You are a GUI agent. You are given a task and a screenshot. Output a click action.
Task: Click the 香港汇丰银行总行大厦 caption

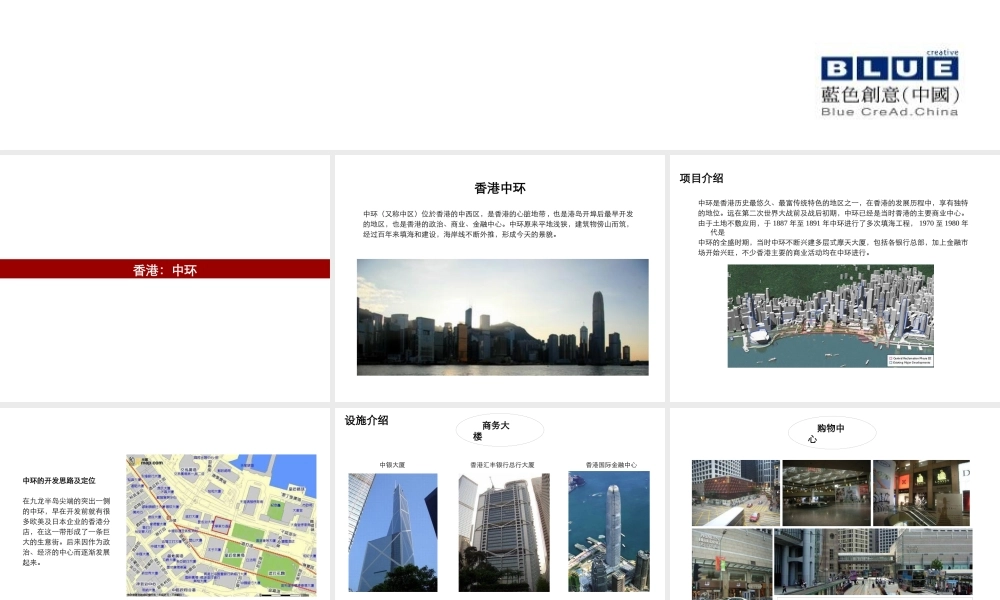pyautogui.click(x=503, y=465)
